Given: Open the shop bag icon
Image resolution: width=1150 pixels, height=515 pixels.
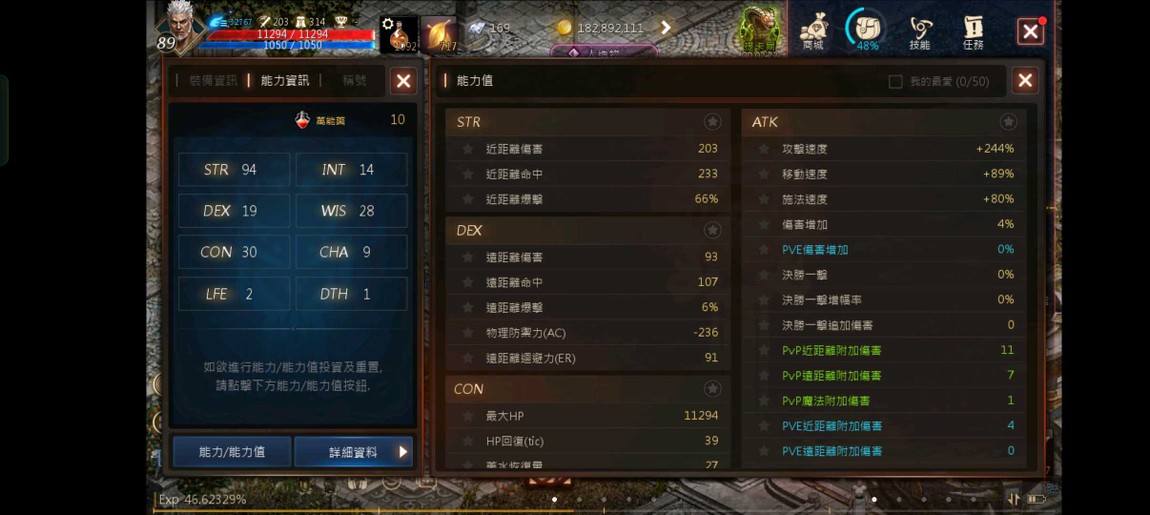Looking at the screenshot, I should click(813, 32).
